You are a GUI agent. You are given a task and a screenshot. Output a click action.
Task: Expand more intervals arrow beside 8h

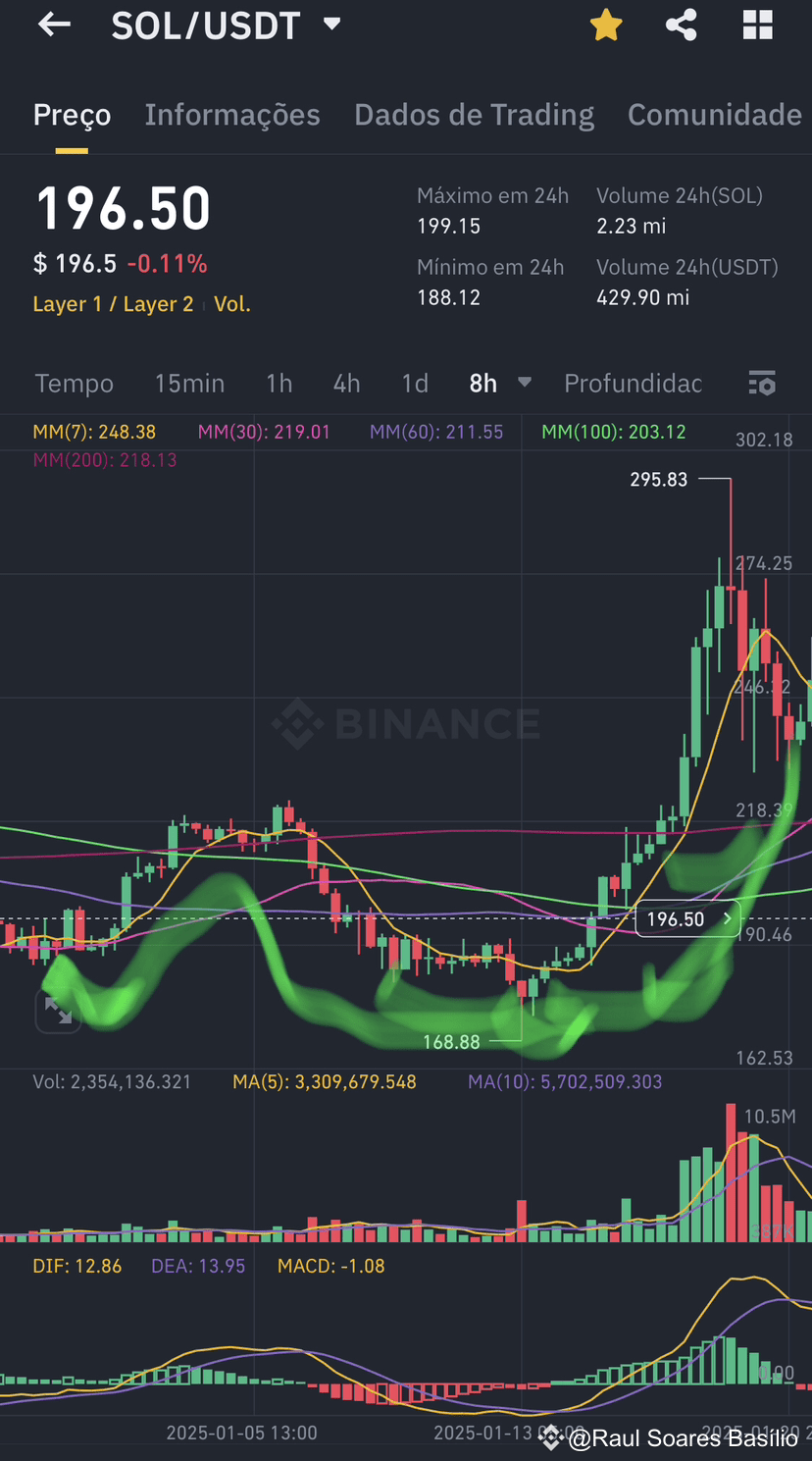(525, 383)
